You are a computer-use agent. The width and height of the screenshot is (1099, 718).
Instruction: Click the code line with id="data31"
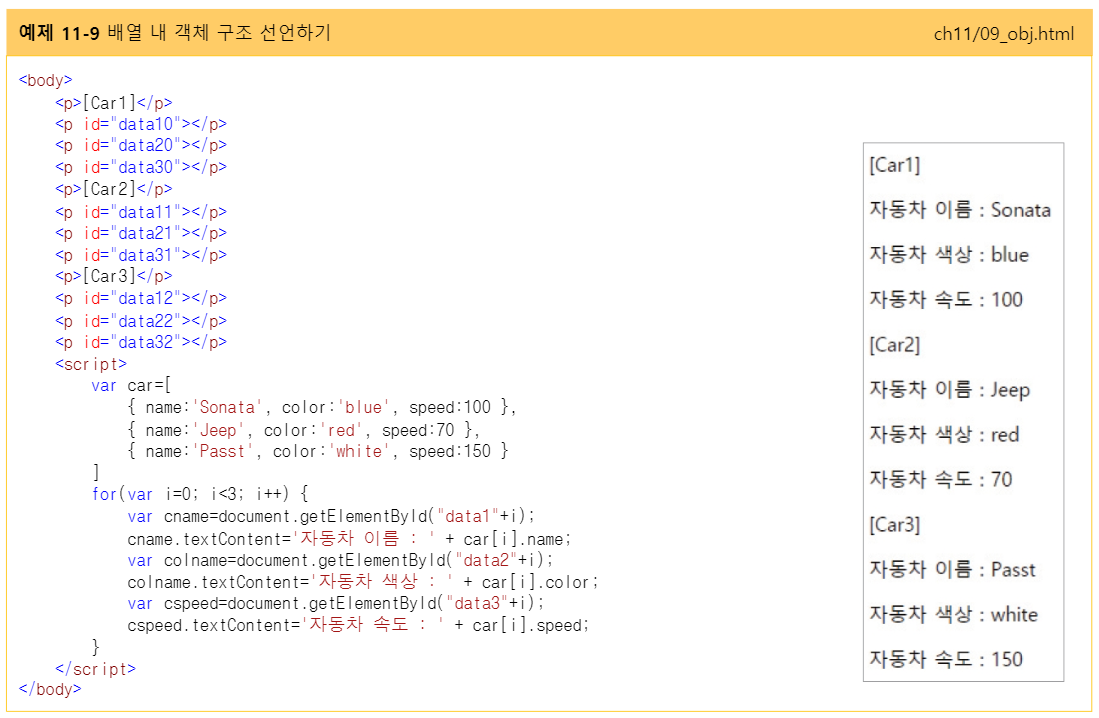[x=141, y=255]
